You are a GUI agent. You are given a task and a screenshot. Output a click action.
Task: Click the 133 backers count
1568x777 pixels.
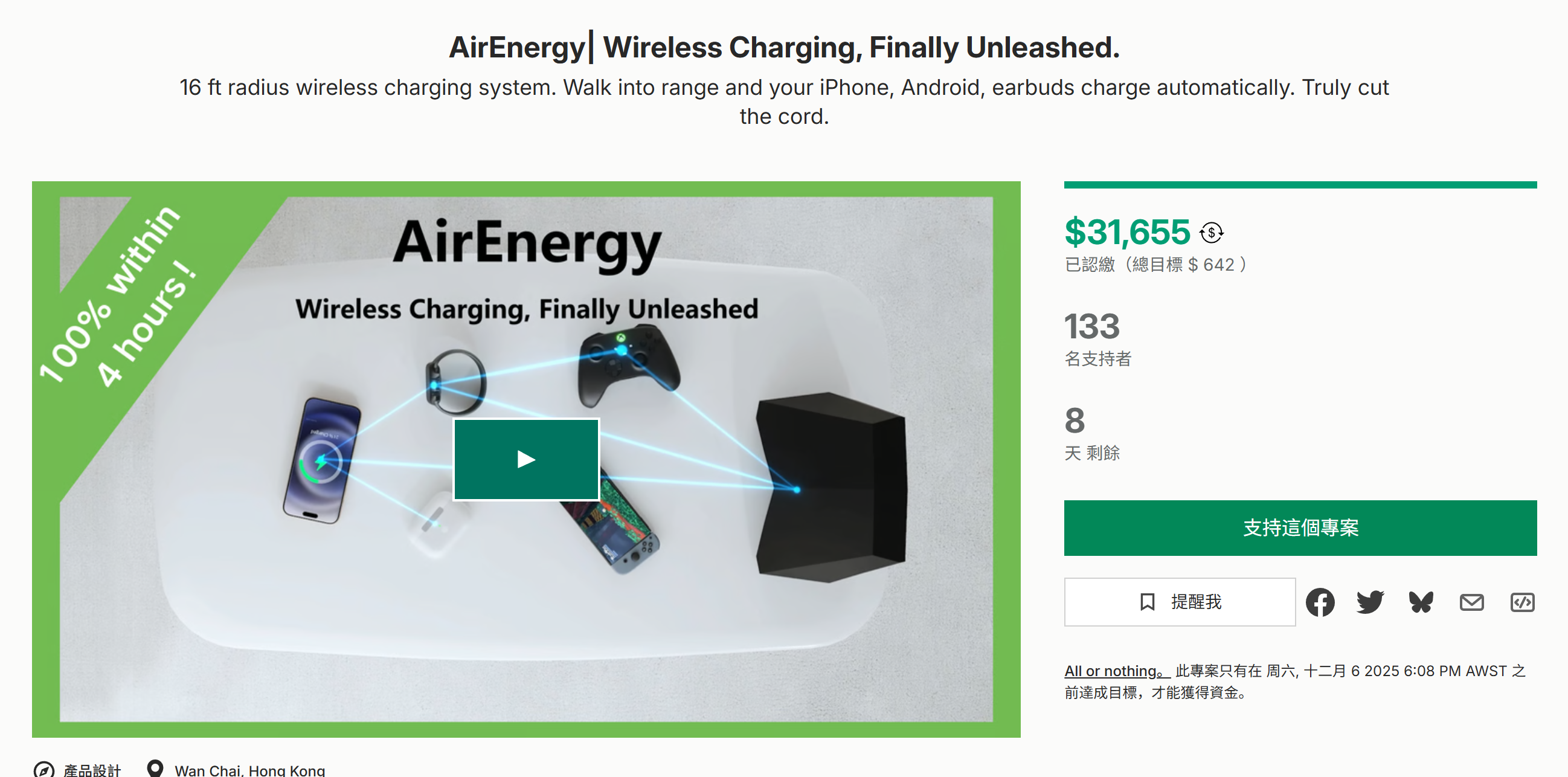click(x=1092, y=327)
